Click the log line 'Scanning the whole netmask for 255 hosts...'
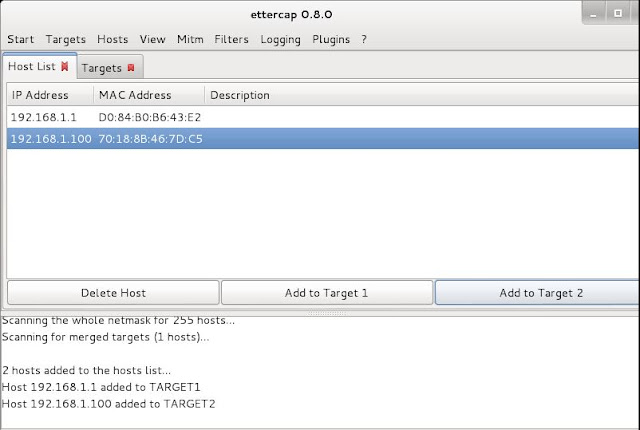Screen dimensions: 640x430 click(118, 320)
